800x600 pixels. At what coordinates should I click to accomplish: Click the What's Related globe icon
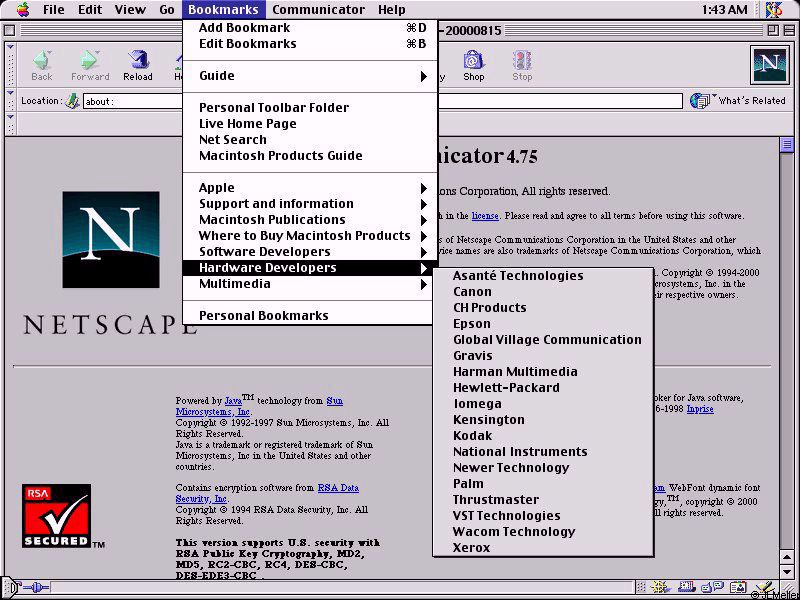(699, 101)
